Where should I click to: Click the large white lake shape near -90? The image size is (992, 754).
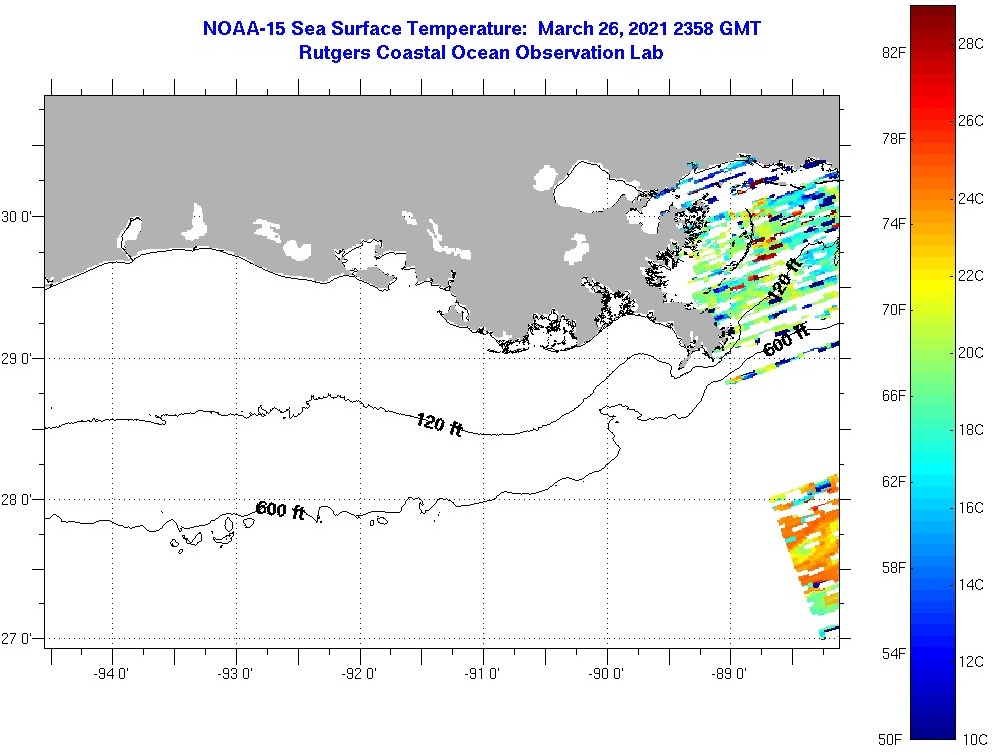pos(595,186)
